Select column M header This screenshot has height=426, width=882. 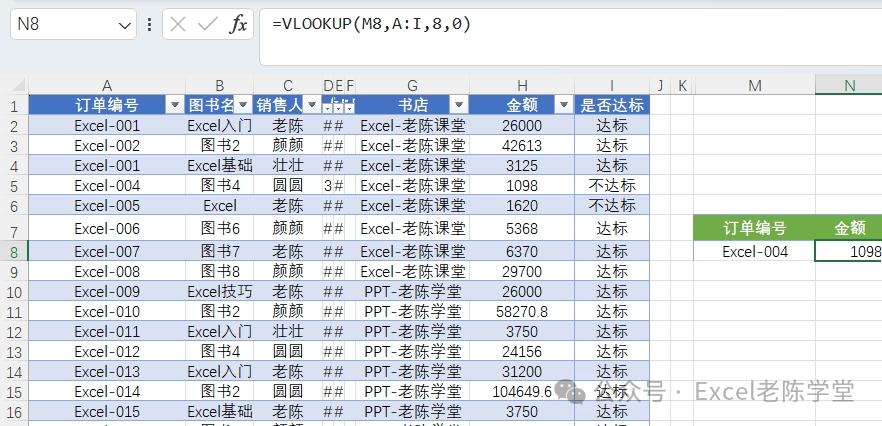tap(754, 86)
